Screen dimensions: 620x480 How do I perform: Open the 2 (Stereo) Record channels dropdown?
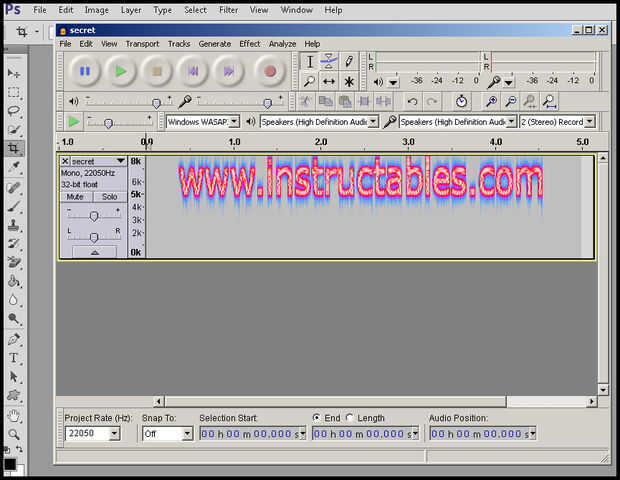(x=590, y=122)
